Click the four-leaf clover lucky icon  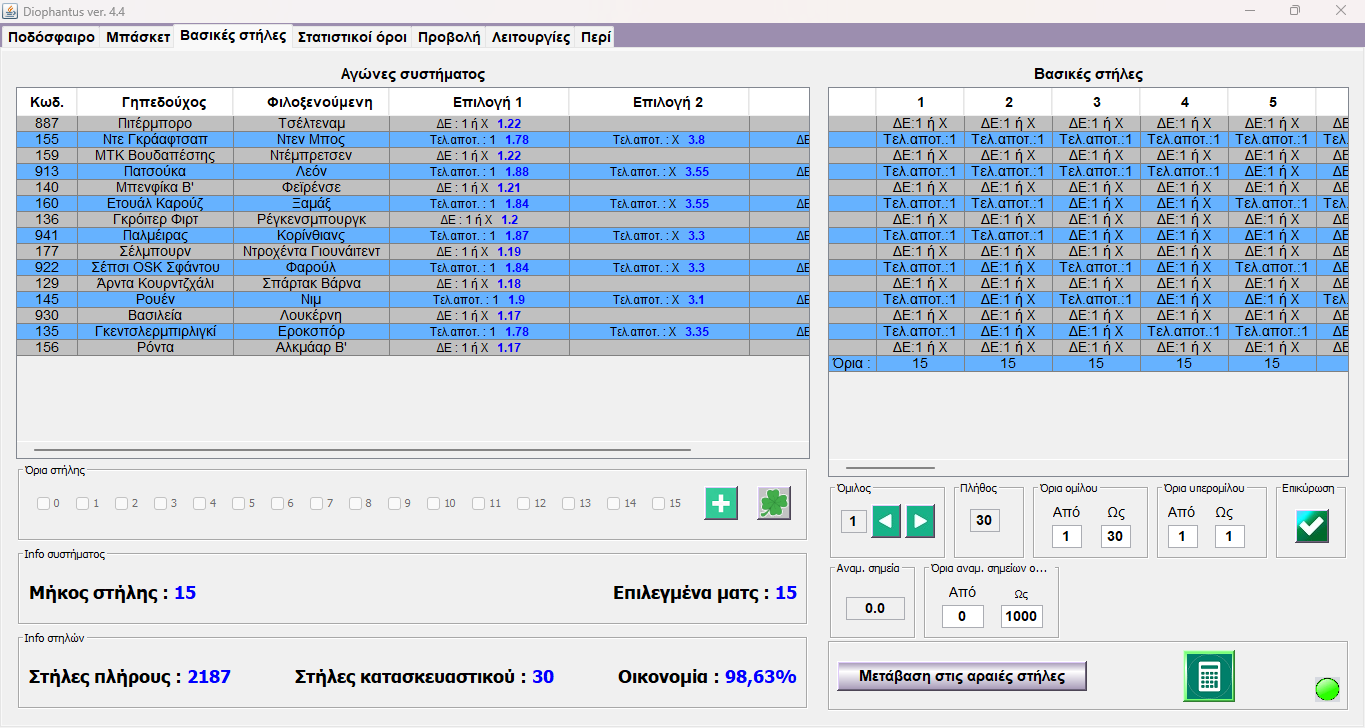coord(773,504)
